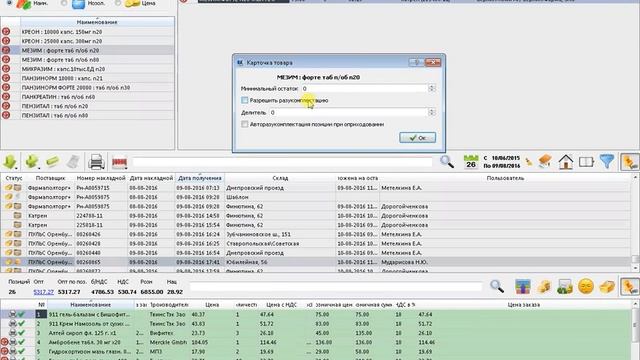Enable Разрешить разукомплектацию checkbox
This screenshot has height=360, width=640.
pyautogui.click(x=244, y=100)
